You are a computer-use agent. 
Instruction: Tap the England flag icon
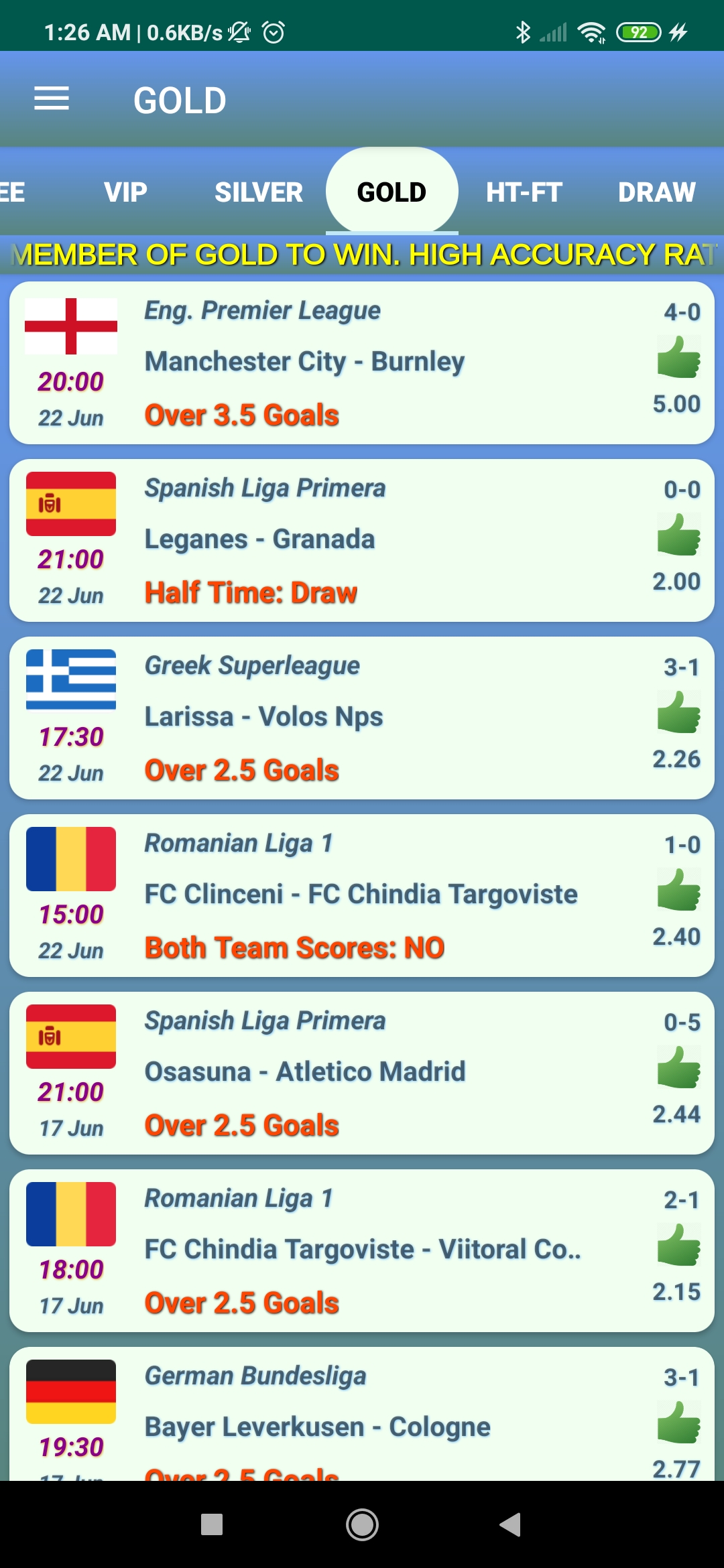click(x=71, y=326)
